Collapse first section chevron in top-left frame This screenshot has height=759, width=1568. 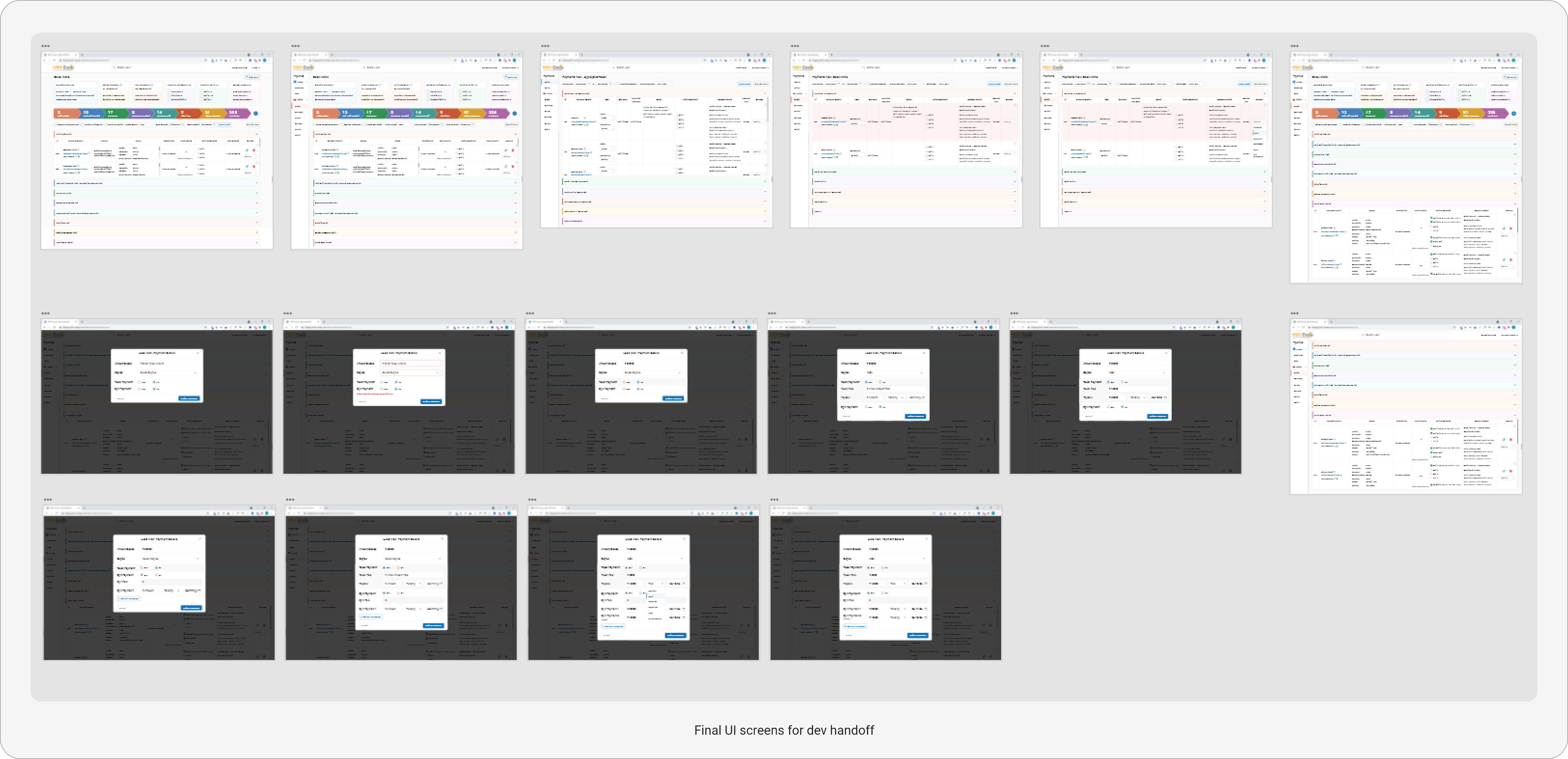point(256,134)
